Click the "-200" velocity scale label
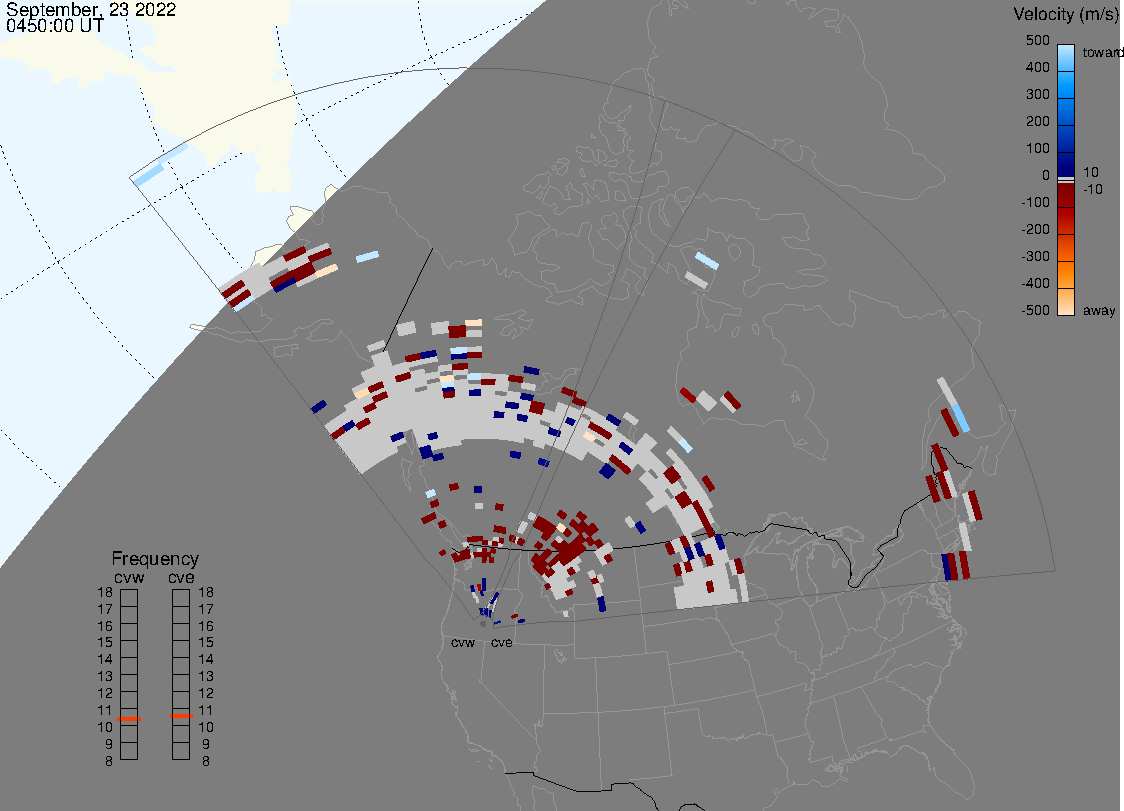The image size is (1124, 811). (x=1035, y=229)
